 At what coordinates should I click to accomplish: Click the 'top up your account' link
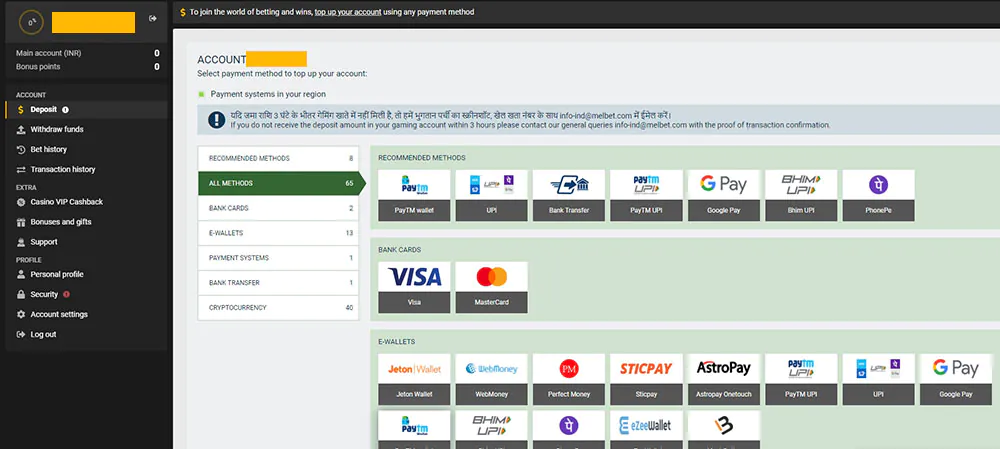[348, 12]
